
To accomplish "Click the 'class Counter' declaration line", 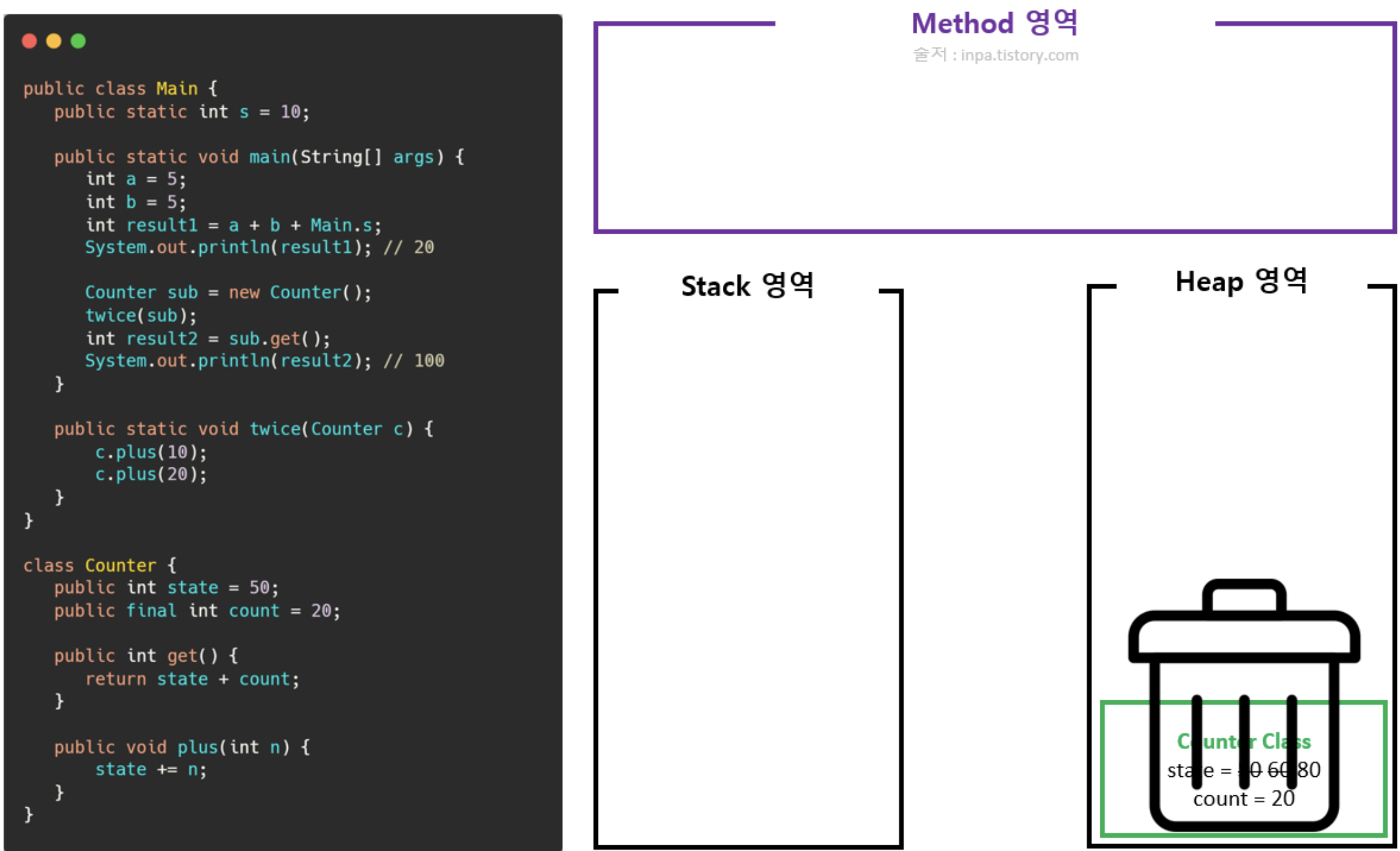I will (x=99, y=565).
